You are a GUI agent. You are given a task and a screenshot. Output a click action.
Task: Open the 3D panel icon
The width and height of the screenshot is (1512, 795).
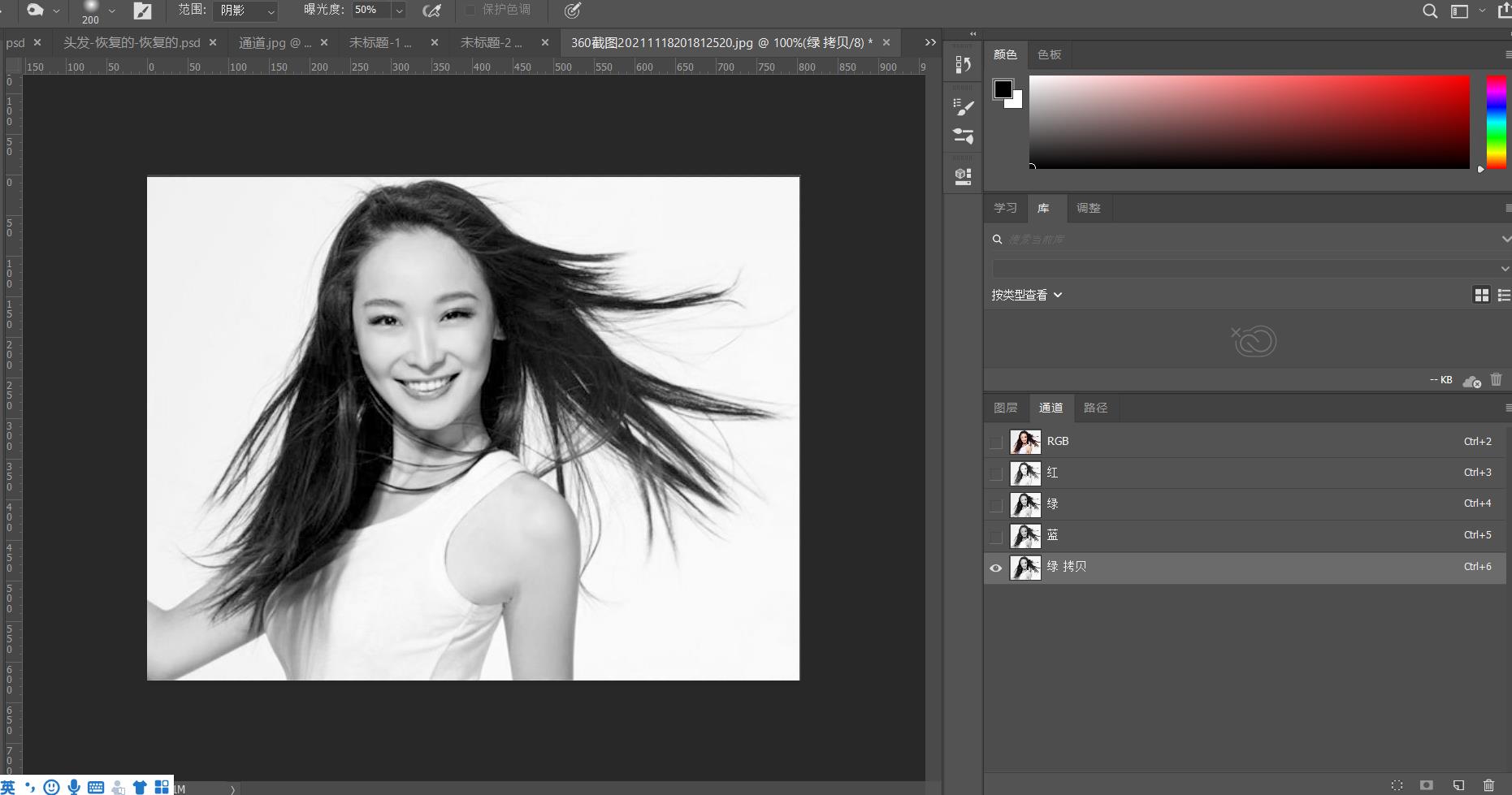pyautogui.click(x=963, y=176)
